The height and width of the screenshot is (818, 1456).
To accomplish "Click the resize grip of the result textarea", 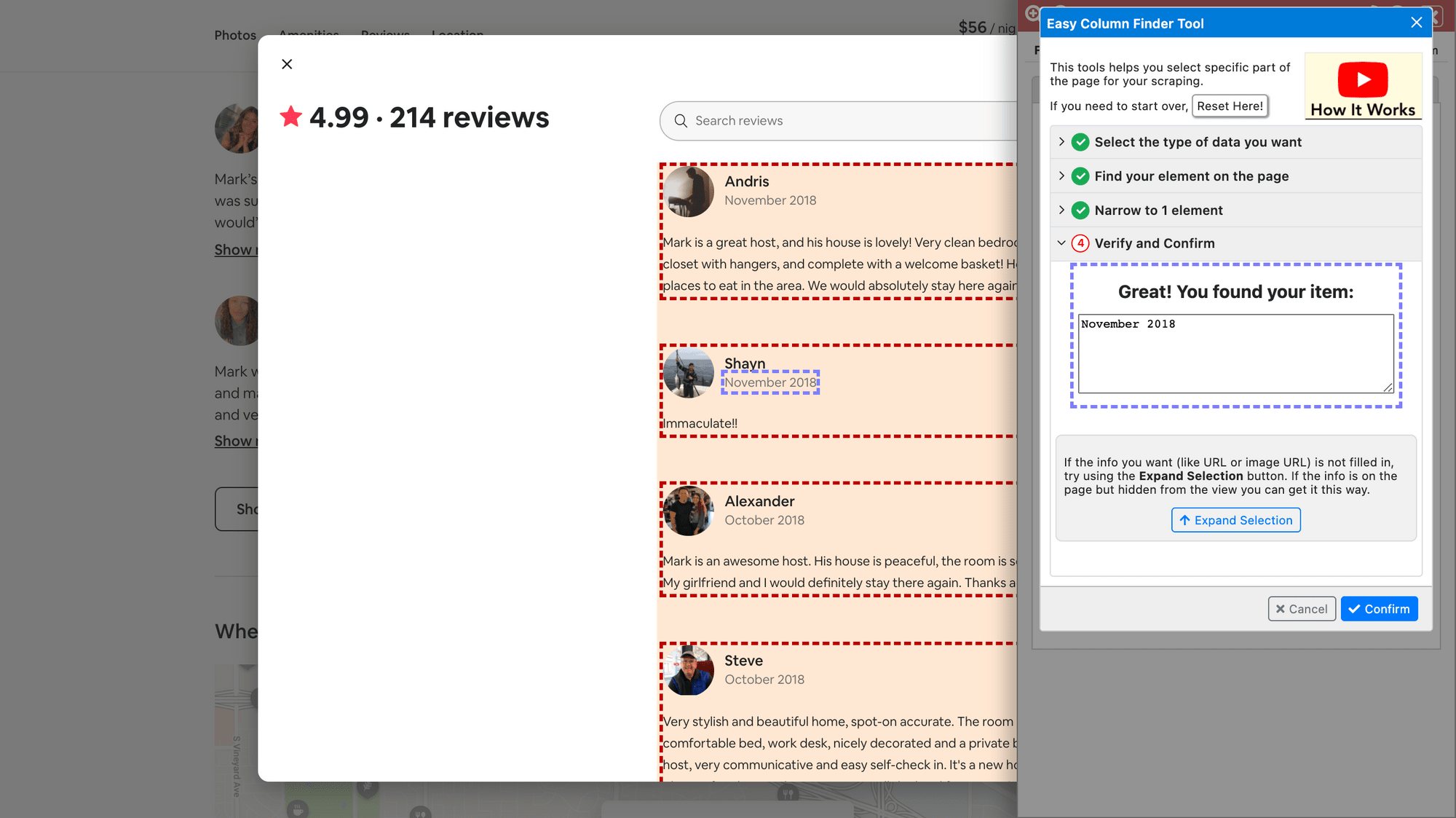I will coord(1388,388).
